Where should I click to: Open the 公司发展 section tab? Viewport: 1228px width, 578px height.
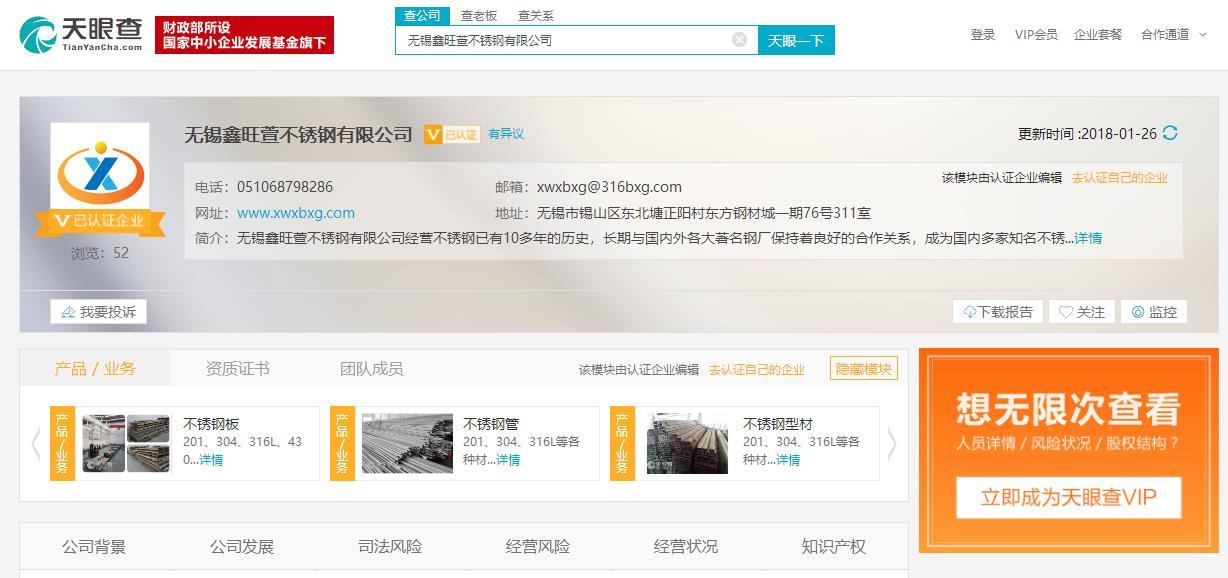click(x=242, y=547)
